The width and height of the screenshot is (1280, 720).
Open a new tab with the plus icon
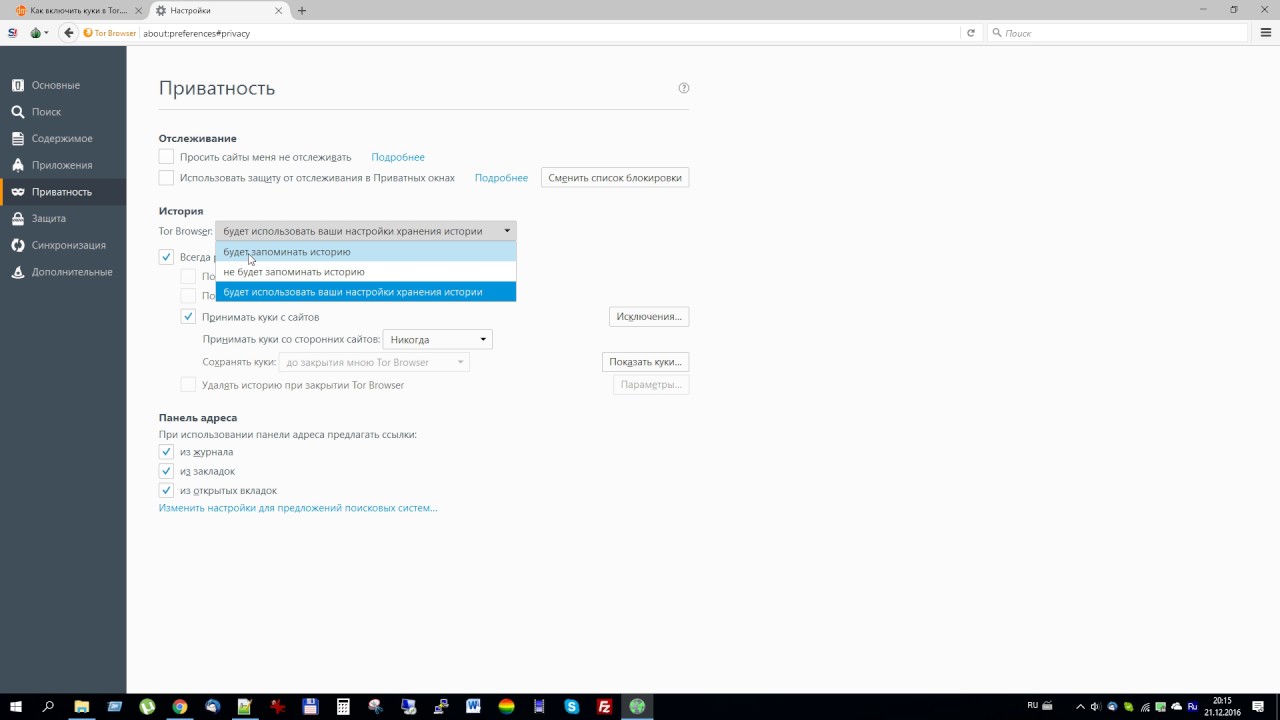point(302,11)
